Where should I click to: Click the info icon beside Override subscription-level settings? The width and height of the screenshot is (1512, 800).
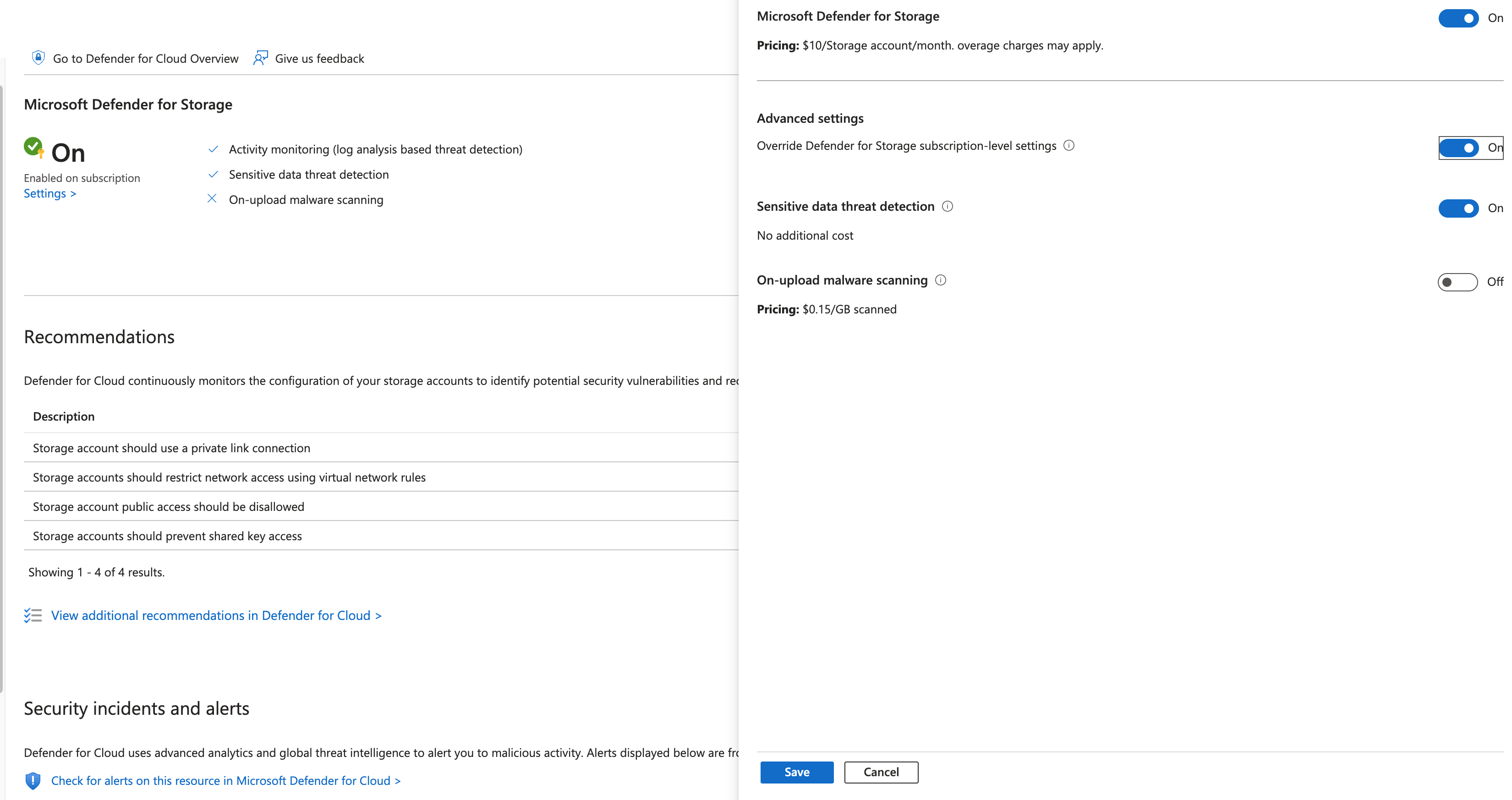point(1069,146)
